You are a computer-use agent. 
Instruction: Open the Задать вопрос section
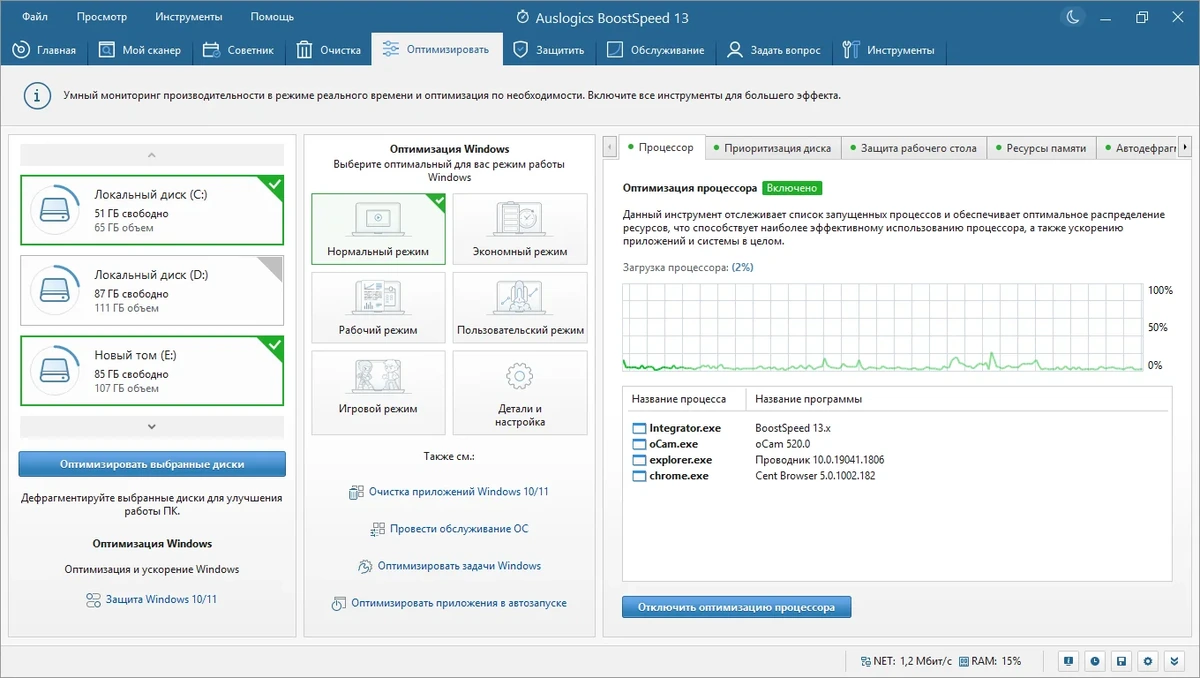tap(774, 50)
